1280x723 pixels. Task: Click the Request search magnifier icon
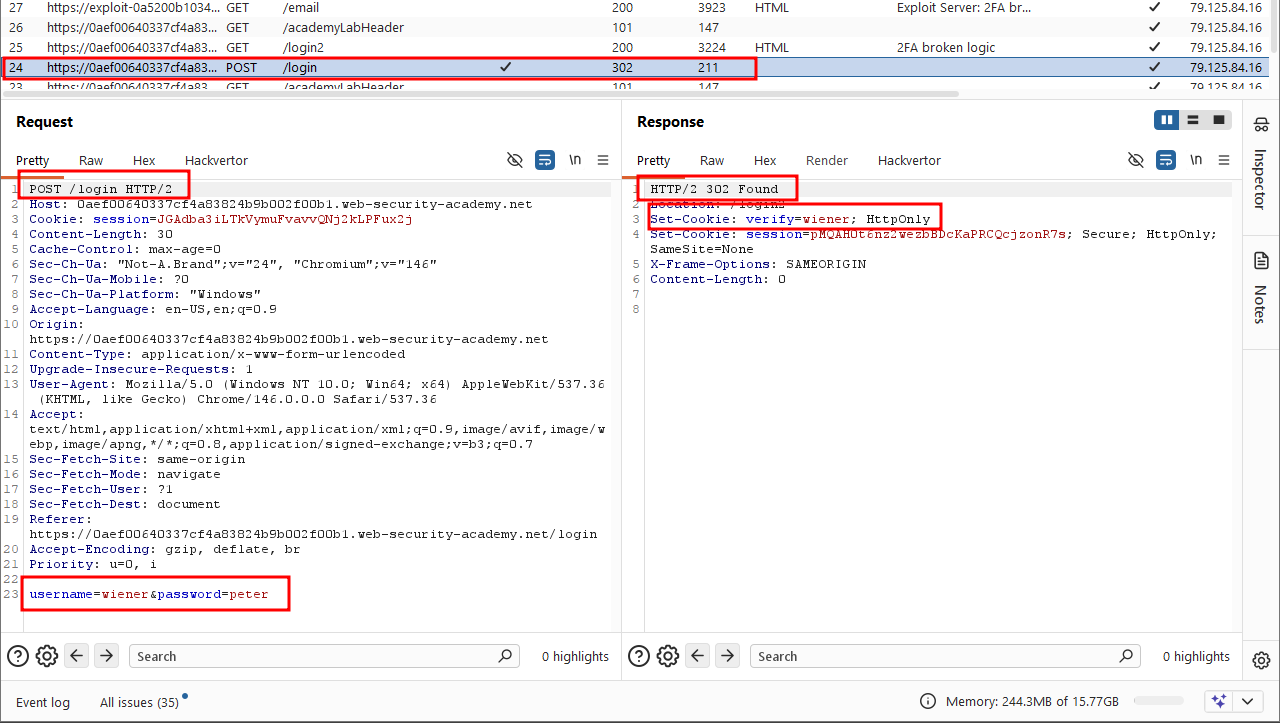[506, 656]
